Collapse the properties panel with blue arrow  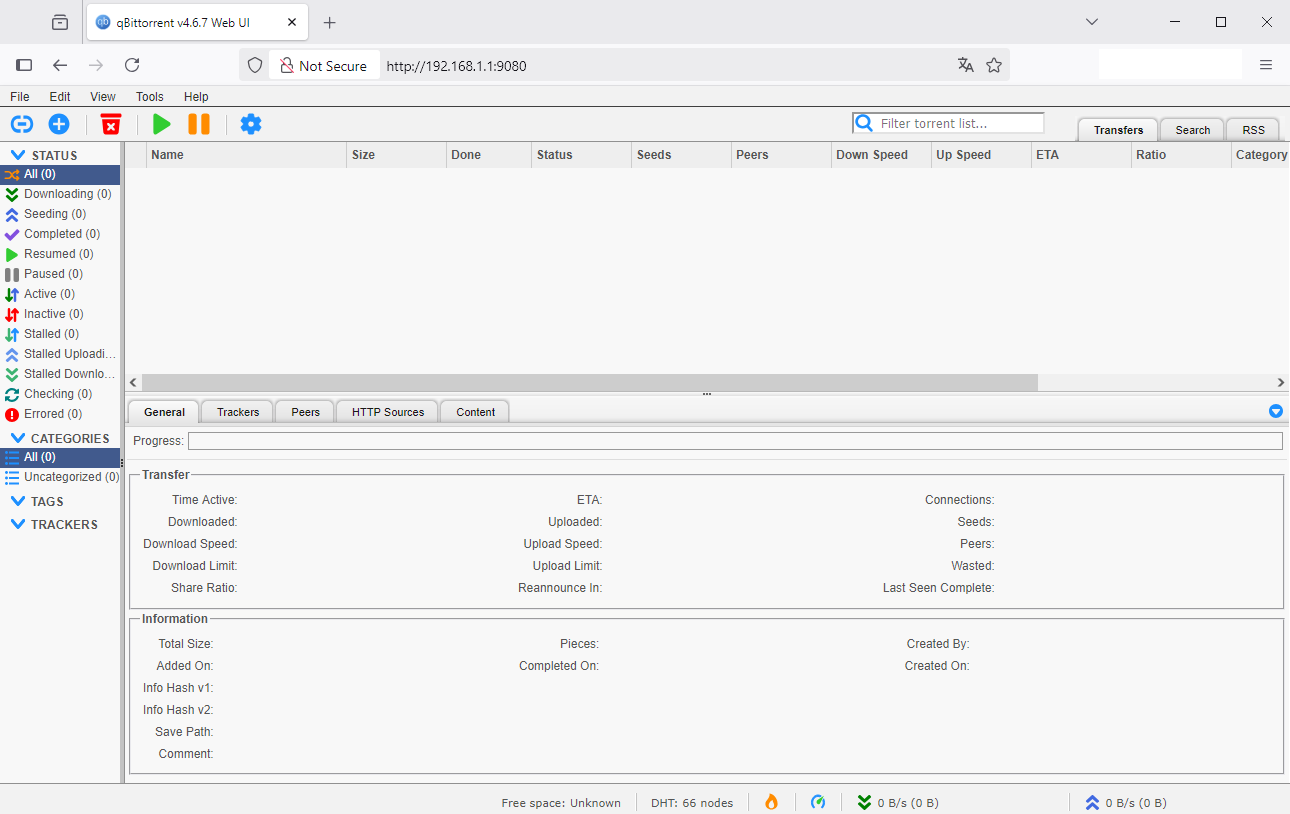(x=1275, y=411)
